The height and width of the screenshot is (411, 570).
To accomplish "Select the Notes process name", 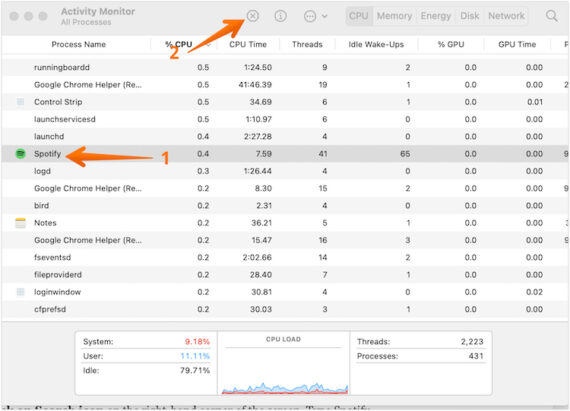I will click(x=45, y=223).
